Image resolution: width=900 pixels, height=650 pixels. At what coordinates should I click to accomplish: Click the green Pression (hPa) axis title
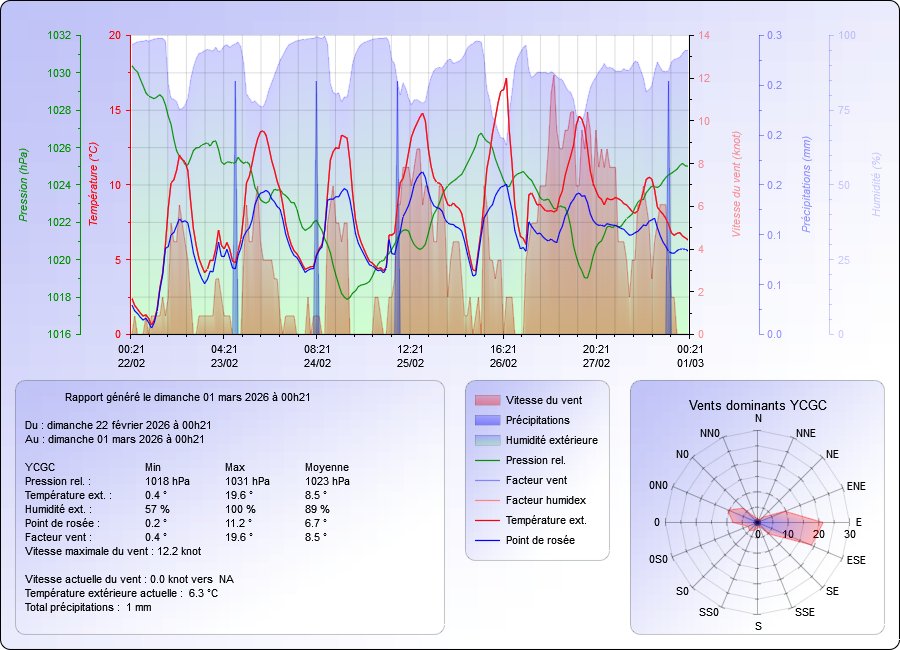coord(23,184)
